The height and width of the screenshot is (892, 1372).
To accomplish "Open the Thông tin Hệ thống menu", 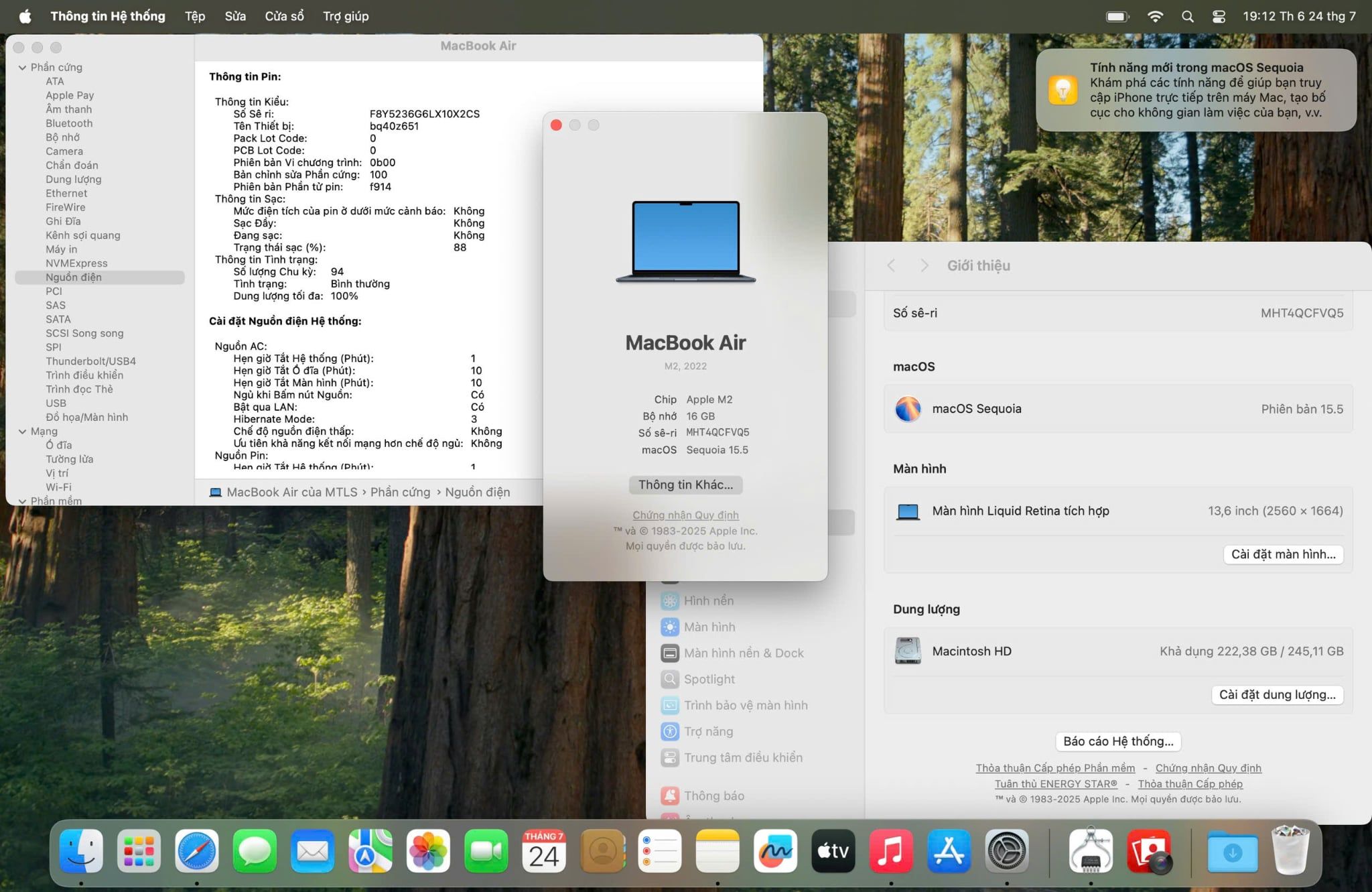I will pyautogui.click(x=108, y=16).
